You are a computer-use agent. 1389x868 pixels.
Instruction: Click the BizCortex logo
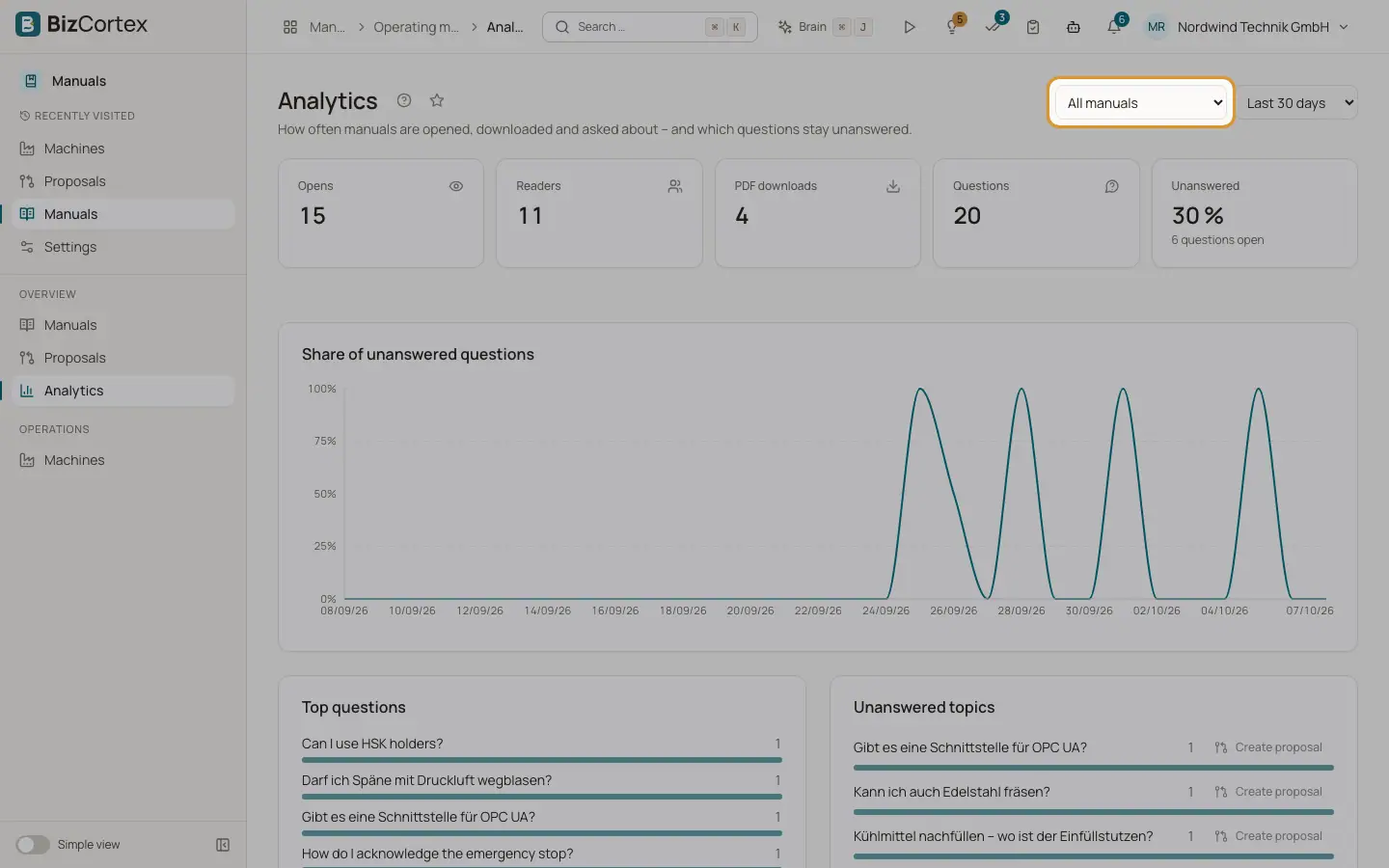coord(82,24)
